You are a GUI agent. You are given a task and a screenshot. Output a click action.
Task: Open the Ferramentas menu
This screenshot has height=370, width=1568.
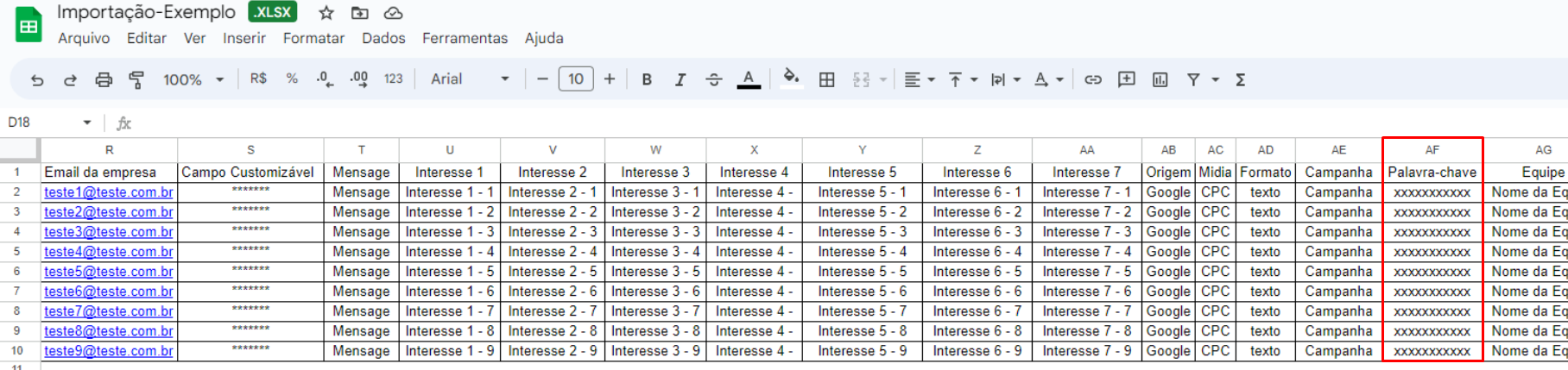tap(465, 38)
